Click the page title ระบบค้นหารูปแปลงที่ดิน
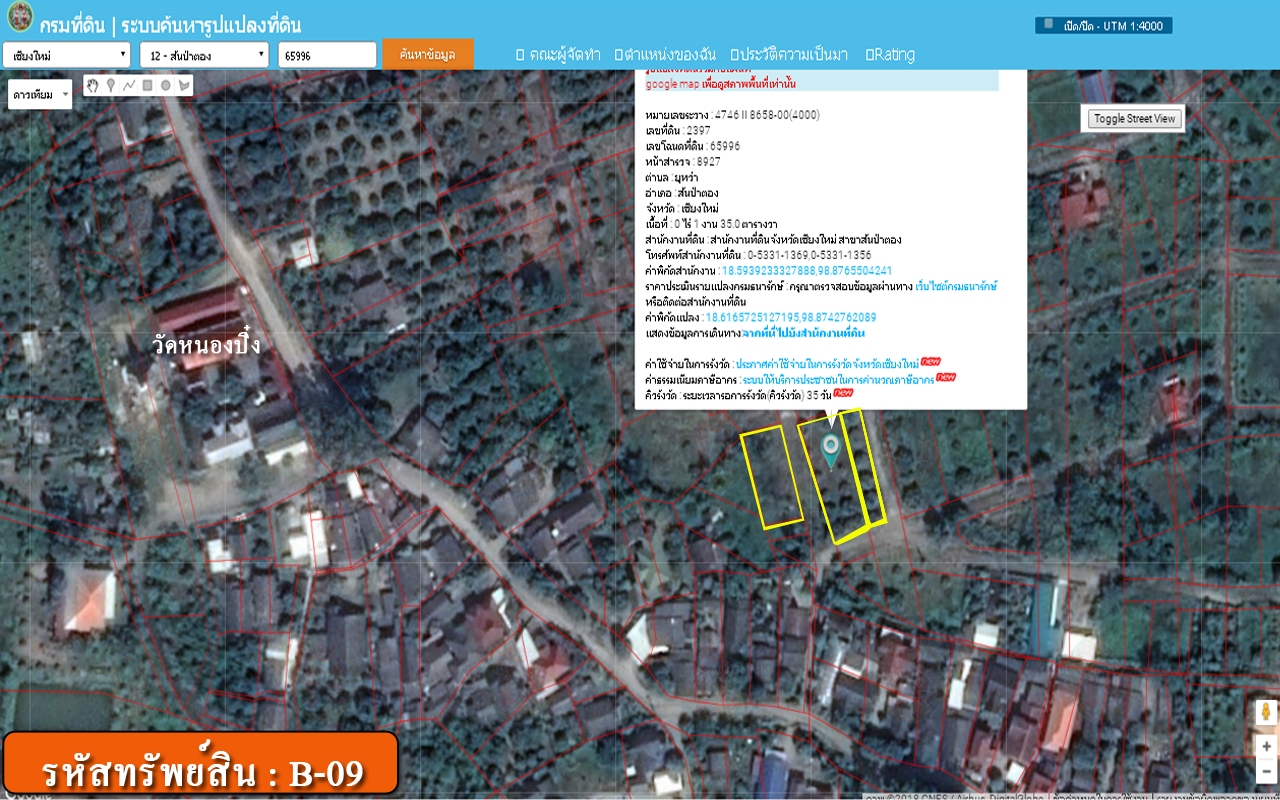This screenshot has height=800, width=1280. click(x=211, y=26)
